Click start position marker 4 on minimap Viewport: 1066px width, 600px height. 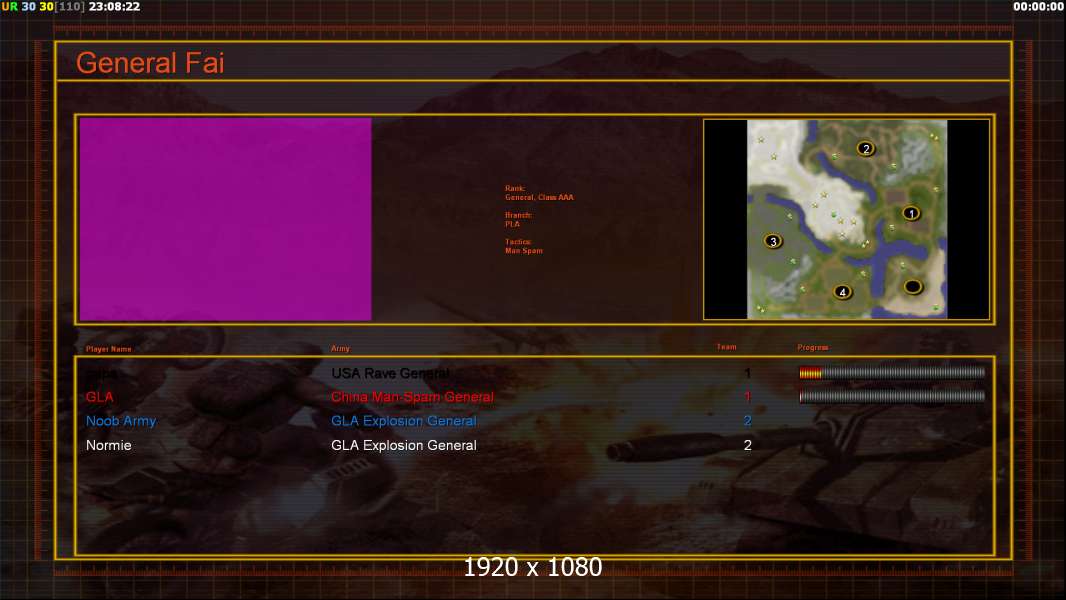[842, 292]
